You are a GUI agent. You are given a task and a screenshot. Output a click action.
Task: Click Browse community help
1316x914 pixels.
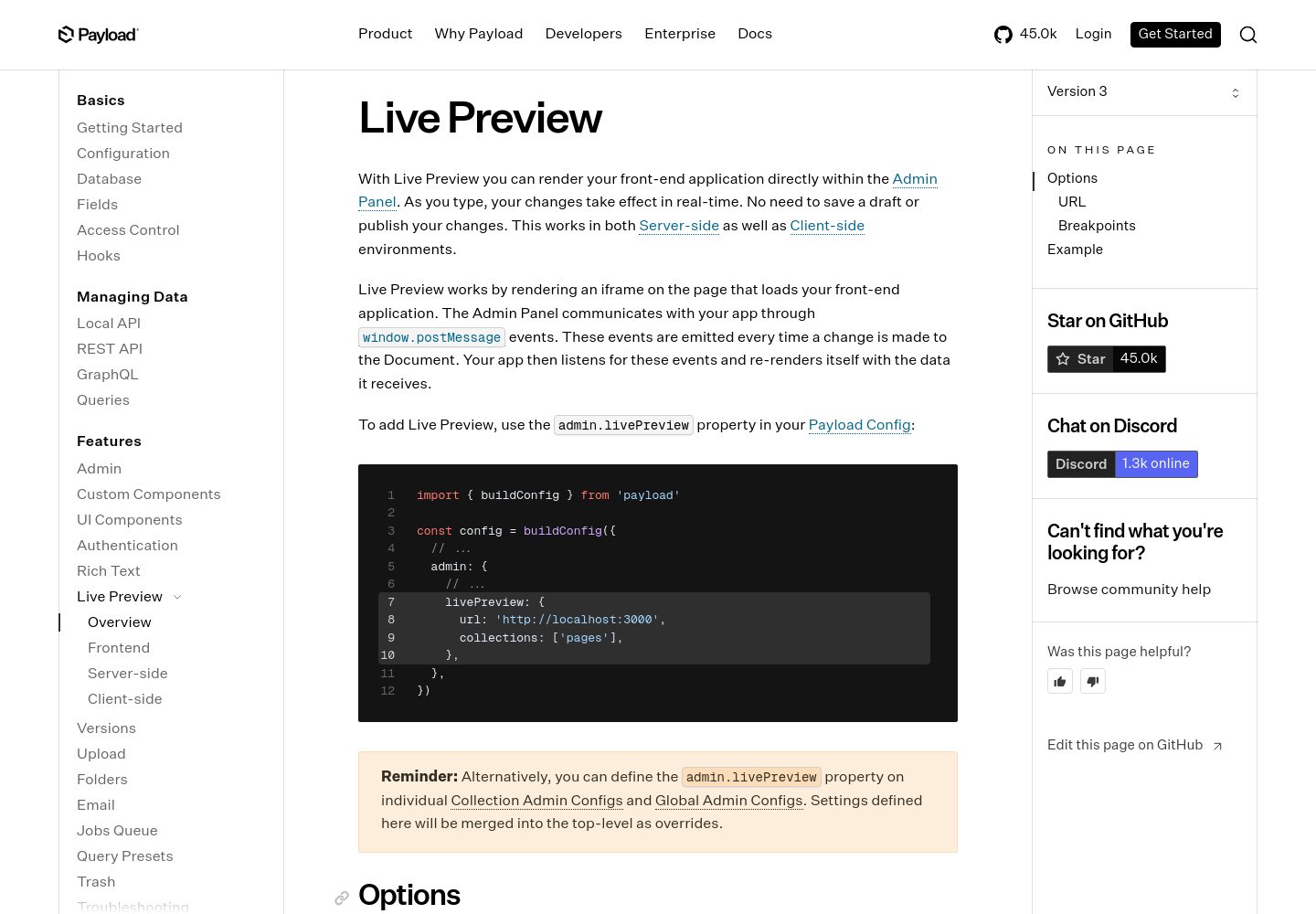click(1129, 590)
